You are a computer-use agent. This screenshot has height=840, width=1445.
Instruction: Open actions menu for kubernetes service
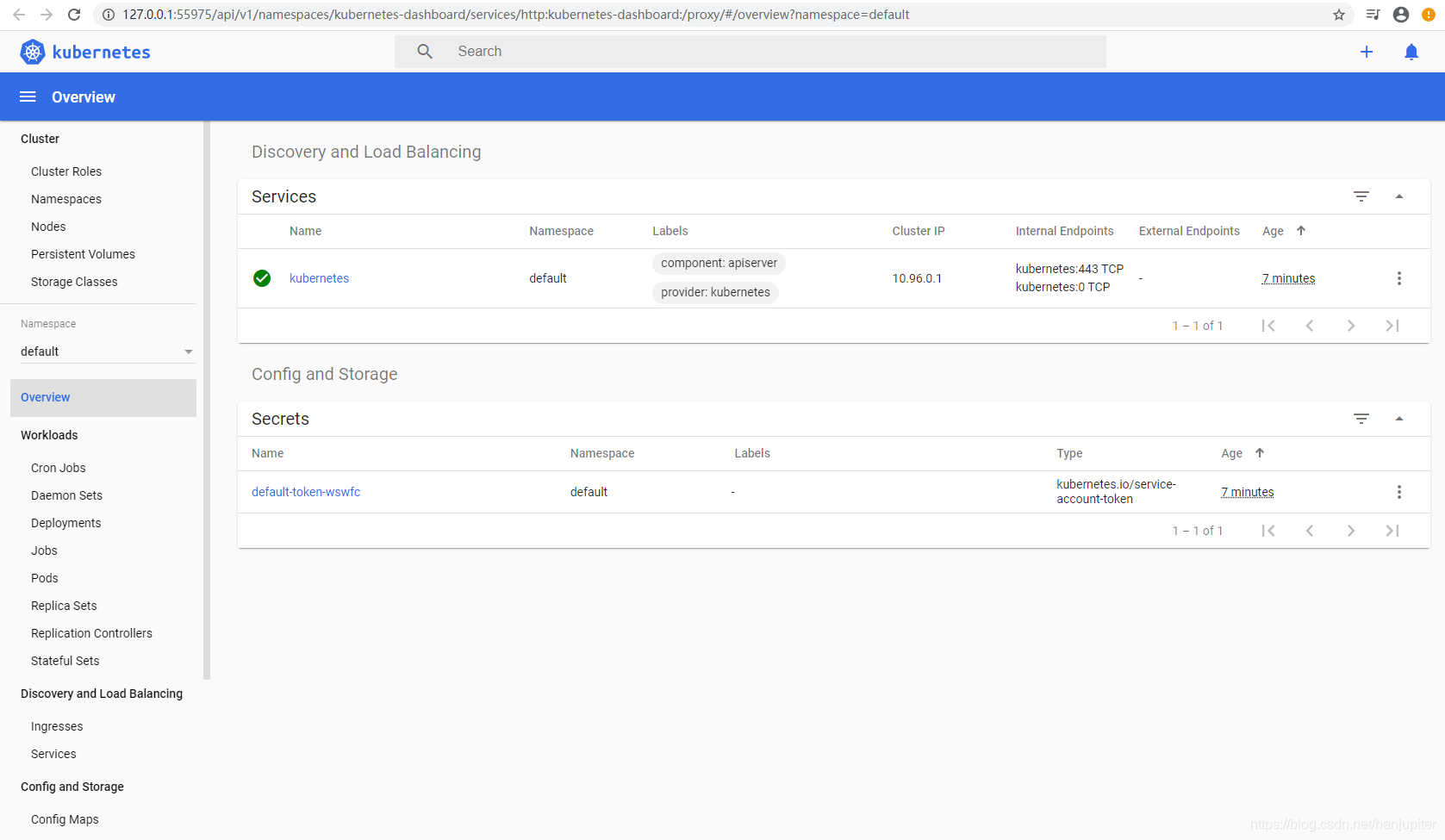click(x=1399, y=278)
